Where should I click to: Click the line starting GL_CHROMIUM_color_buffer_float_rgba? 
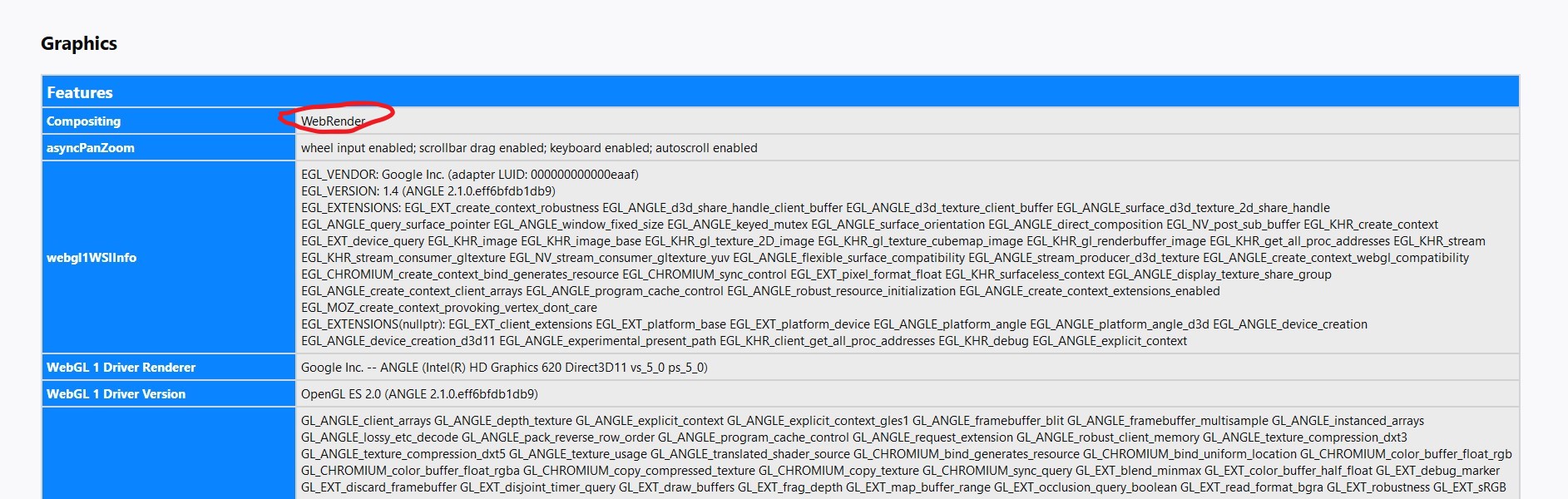[x=900, y=471]
